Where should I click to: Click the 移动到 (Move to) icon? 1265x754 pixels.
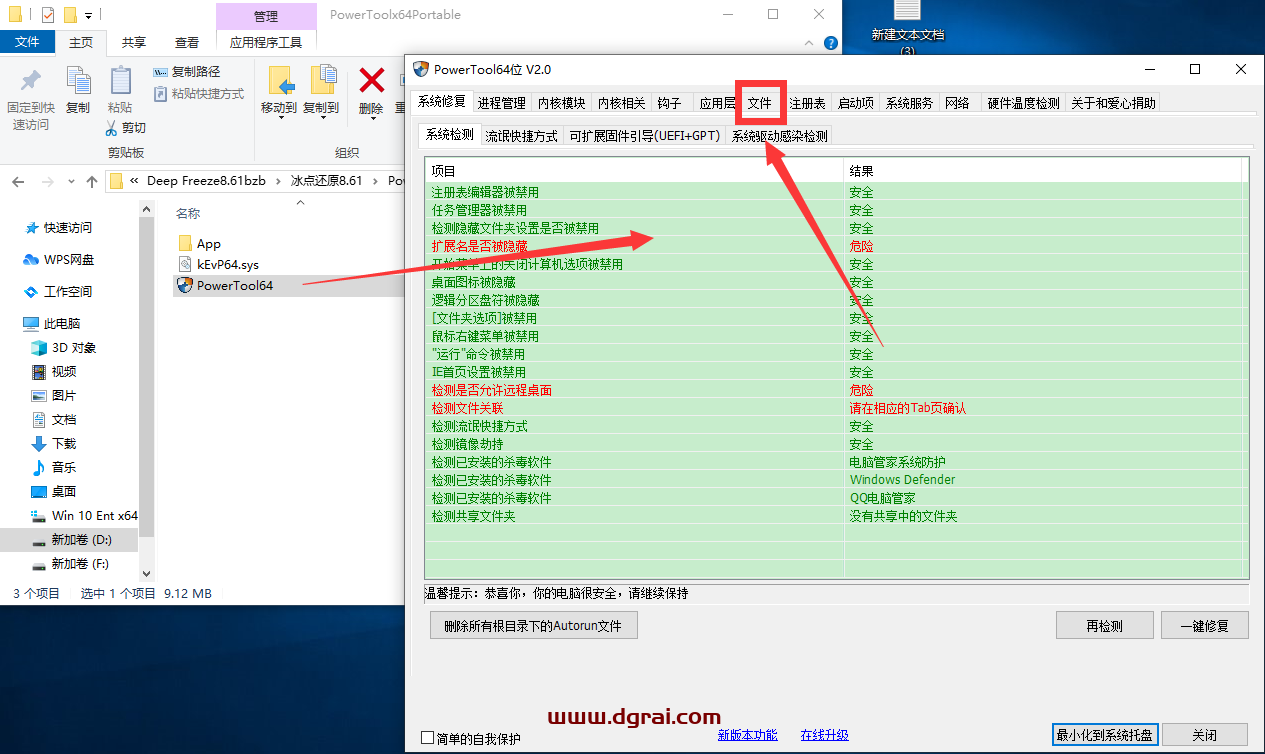[279, 80]
